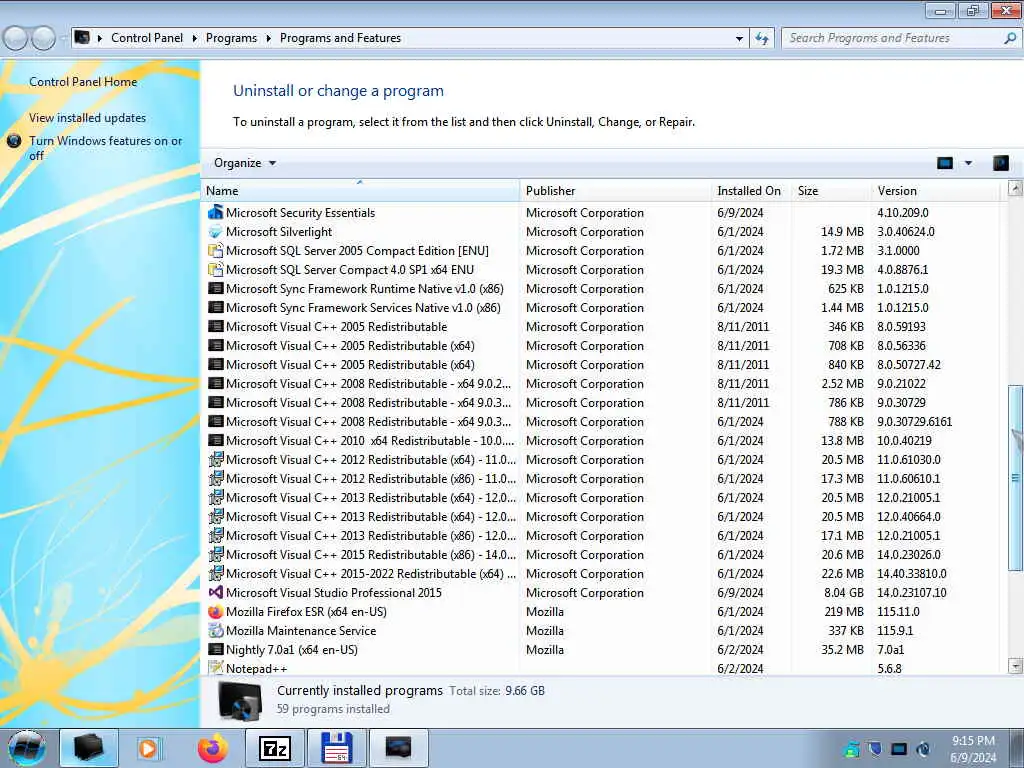Screen dimensions: 1024x768
Task: Click Microsoft SQL Server Compact 4.0 icon
Action: (216, 269)
